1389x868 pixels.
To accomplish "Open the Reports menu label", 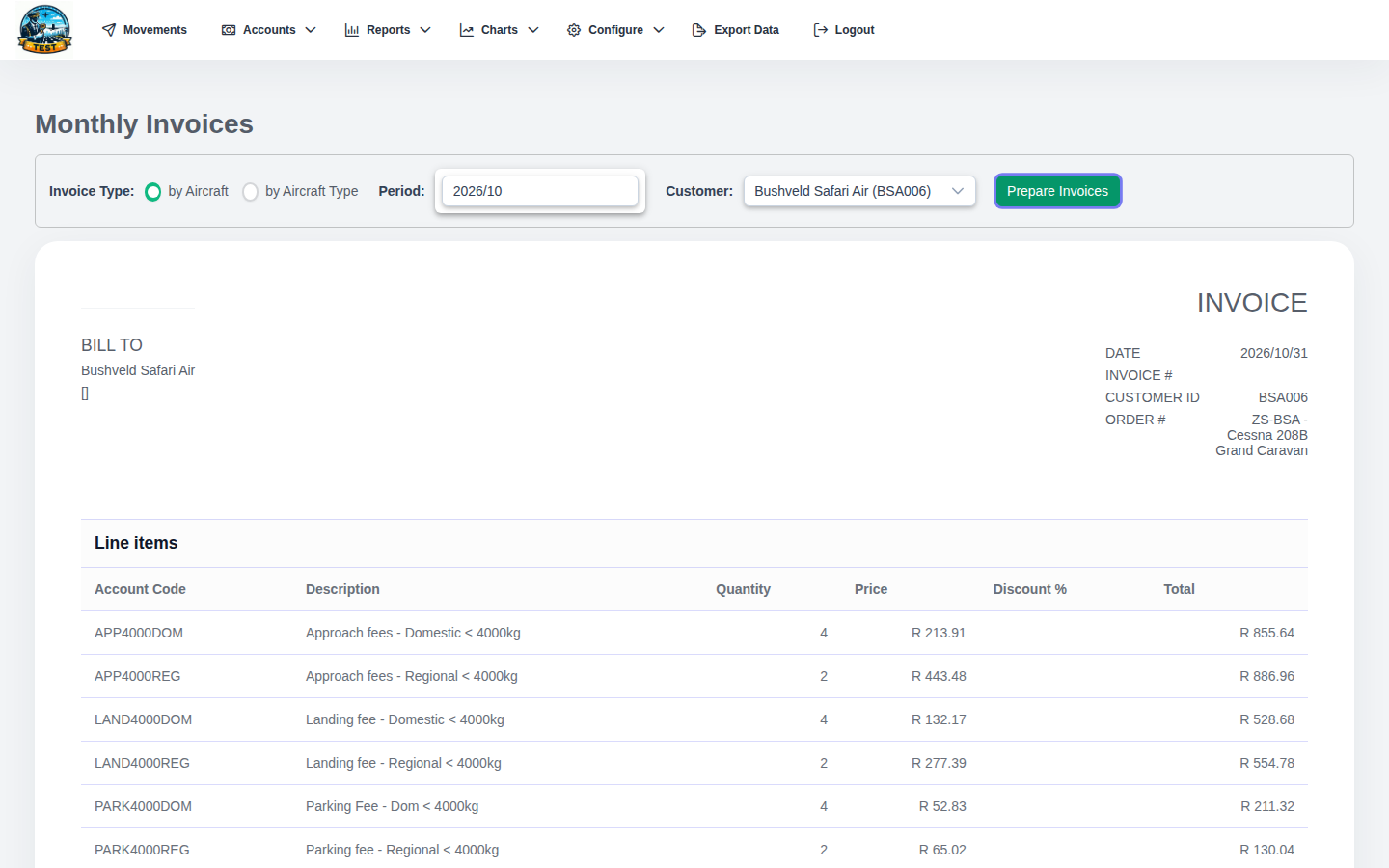I will [389, 30].
